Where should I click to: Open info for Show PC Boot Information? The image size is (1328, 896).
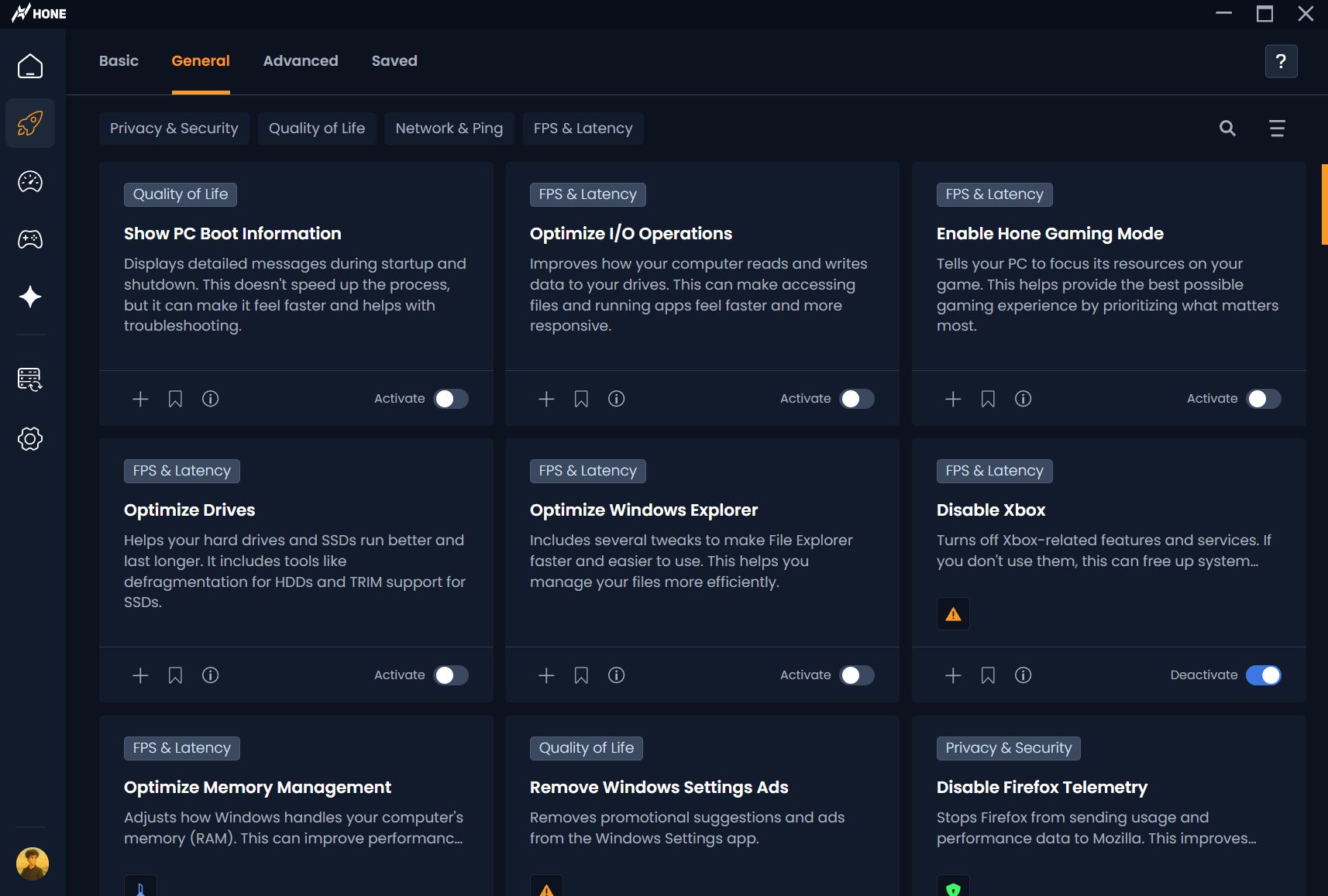point(211,399)
